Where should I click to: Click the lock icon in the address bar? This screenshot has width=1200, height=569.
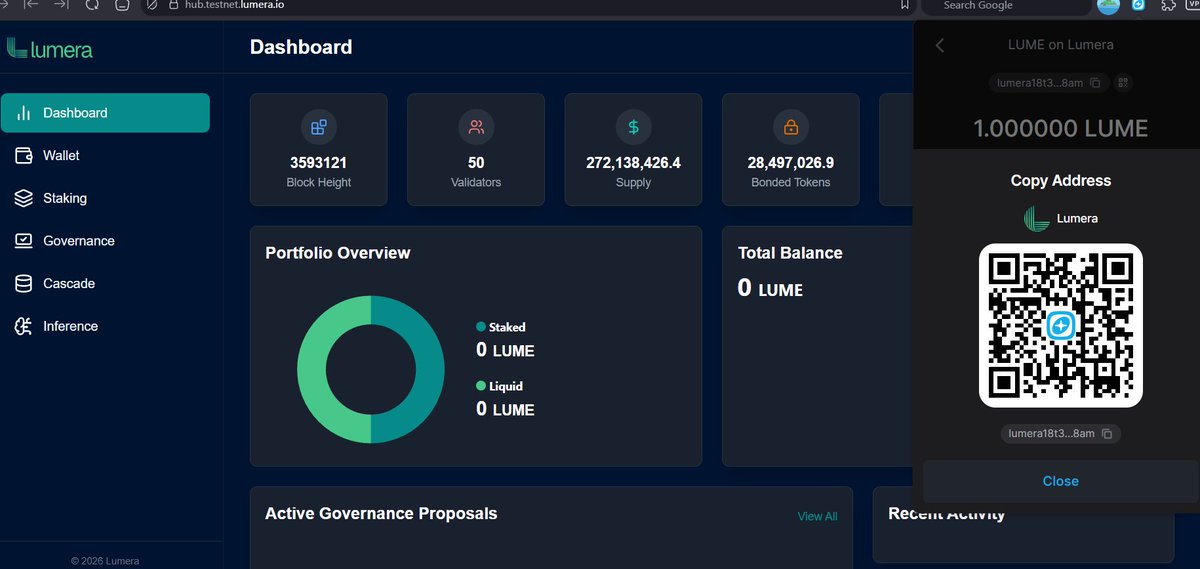point(173,5)
